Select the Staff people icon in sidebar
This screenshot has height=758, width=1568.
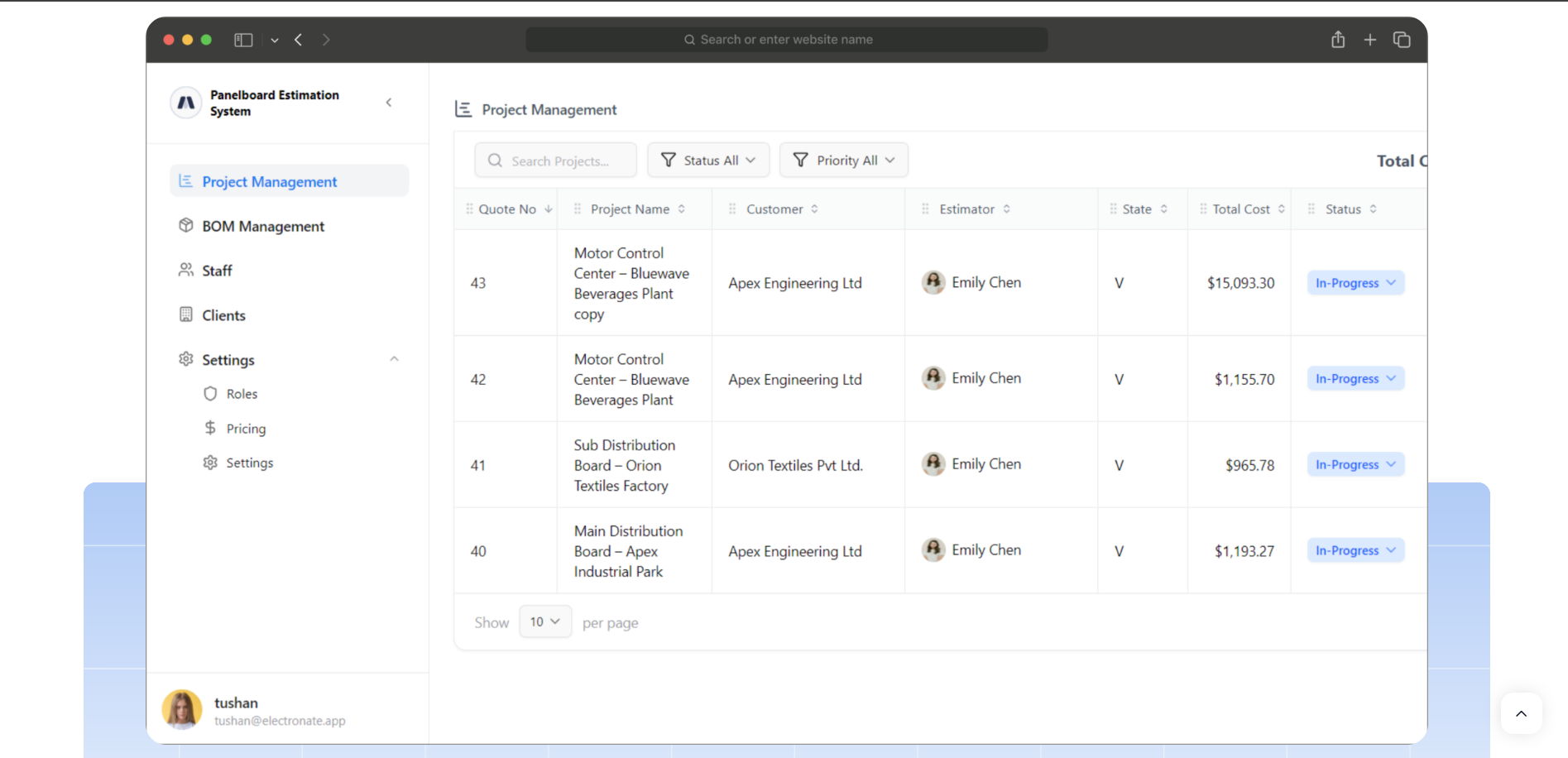(185, 270)
